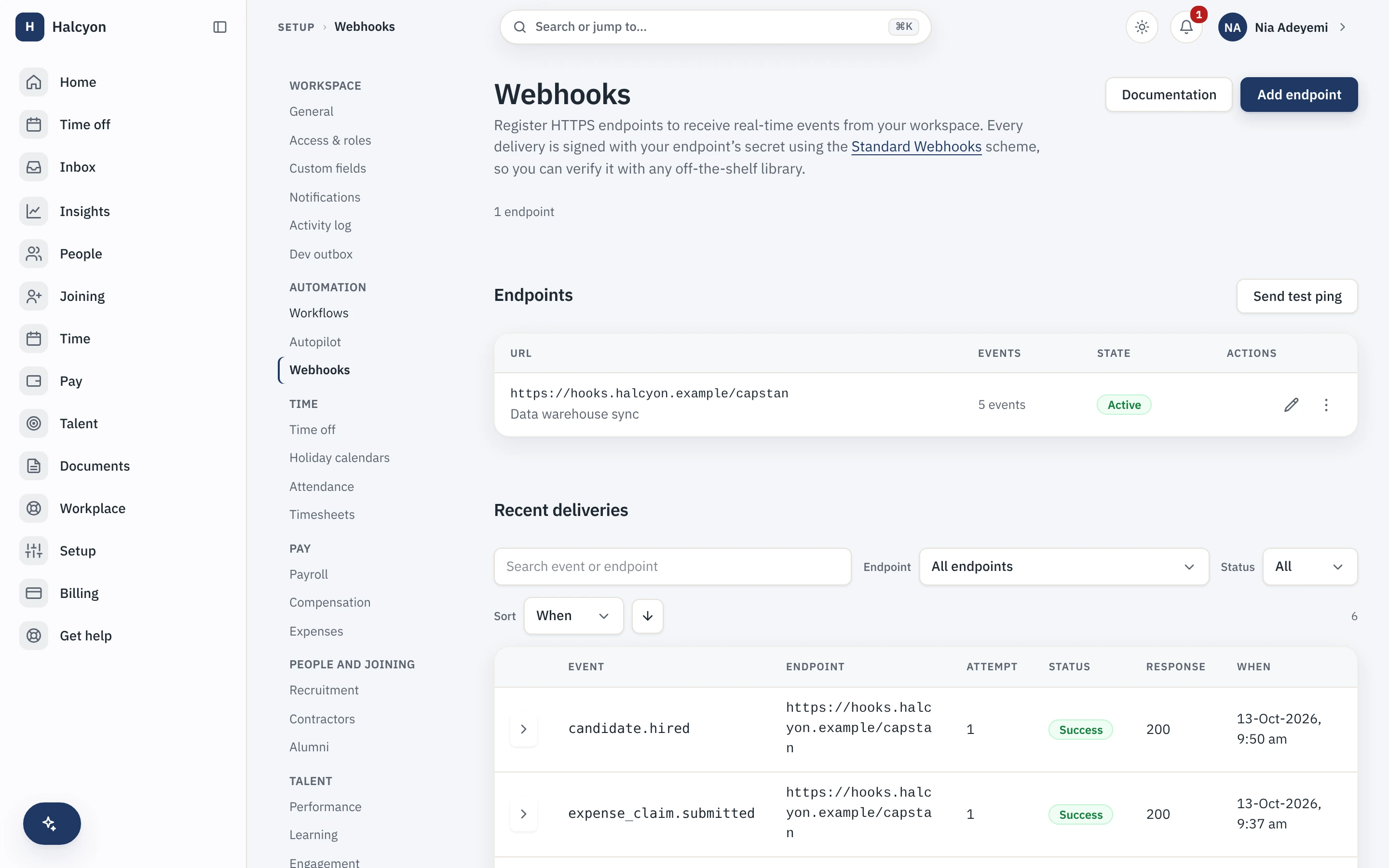Image resolution: width=1389 pixels, height=868 pixels.
Task: Open the Home icon in the sidebar
Action: point(34,82)
